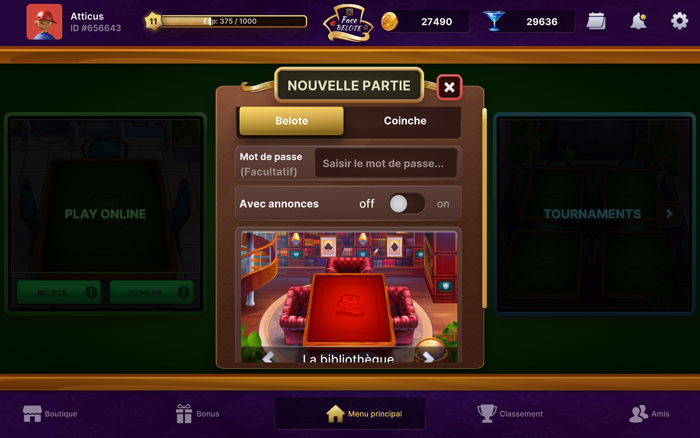Open Boutique shop icon

[x=32, y=414]
